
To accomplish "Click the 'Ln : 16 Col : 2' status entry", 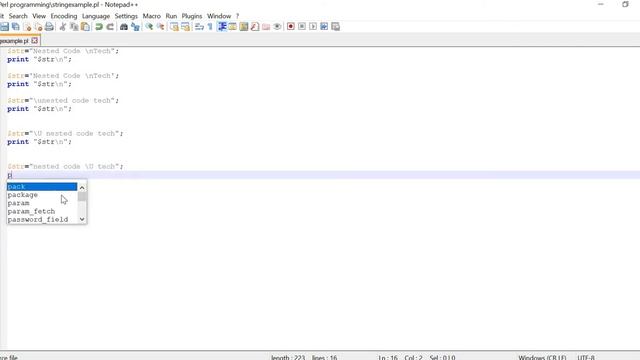I will 400,357.
